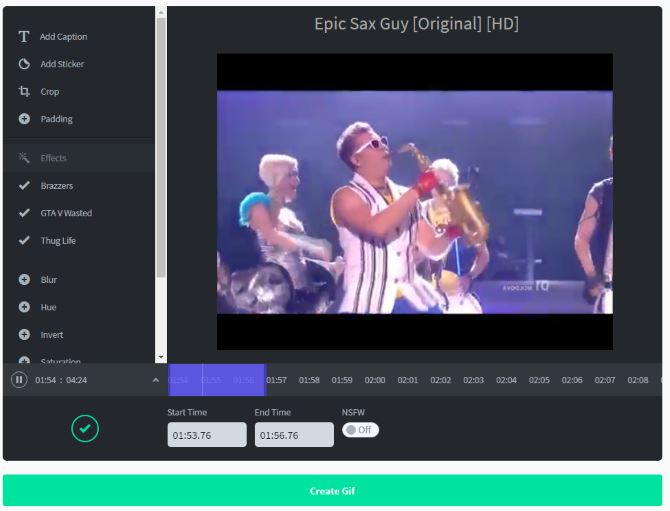Click the Add Sticker icon
The width and height of the screenshot is (670, 511).
24,64
